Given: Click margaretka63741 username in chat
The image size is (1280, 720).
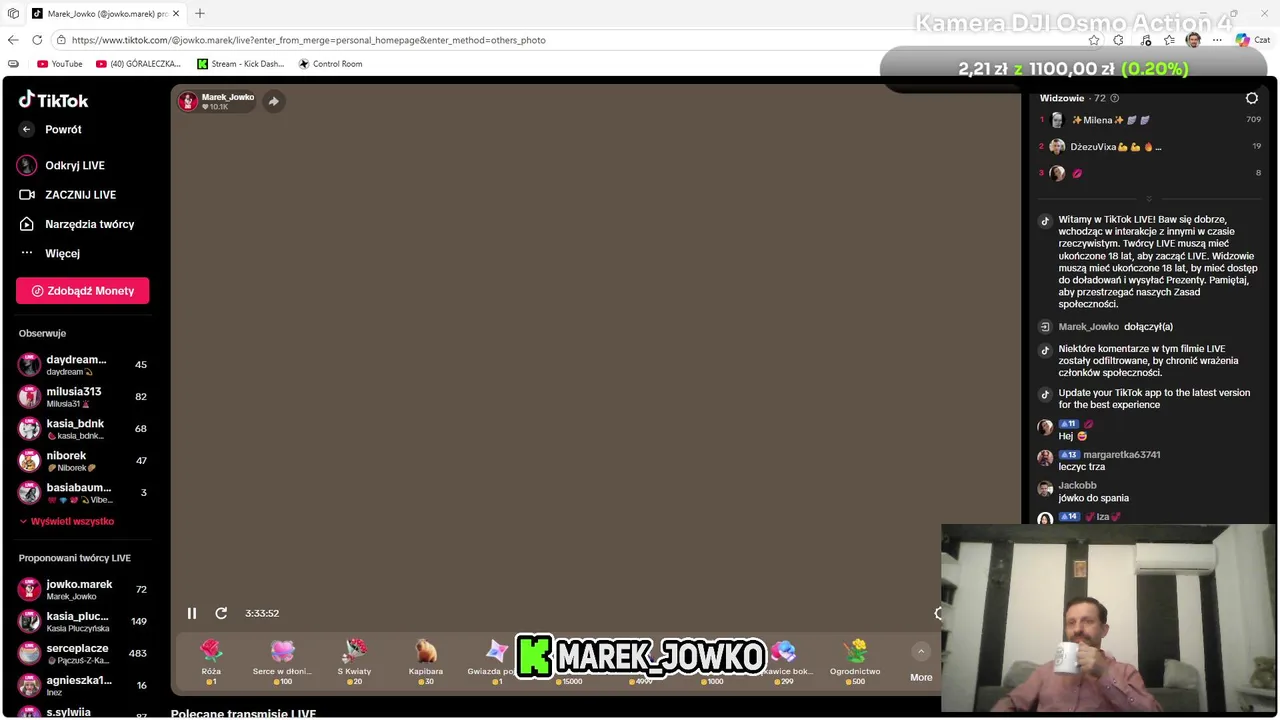Looking at the screenshot, I should coord(1122,455).
